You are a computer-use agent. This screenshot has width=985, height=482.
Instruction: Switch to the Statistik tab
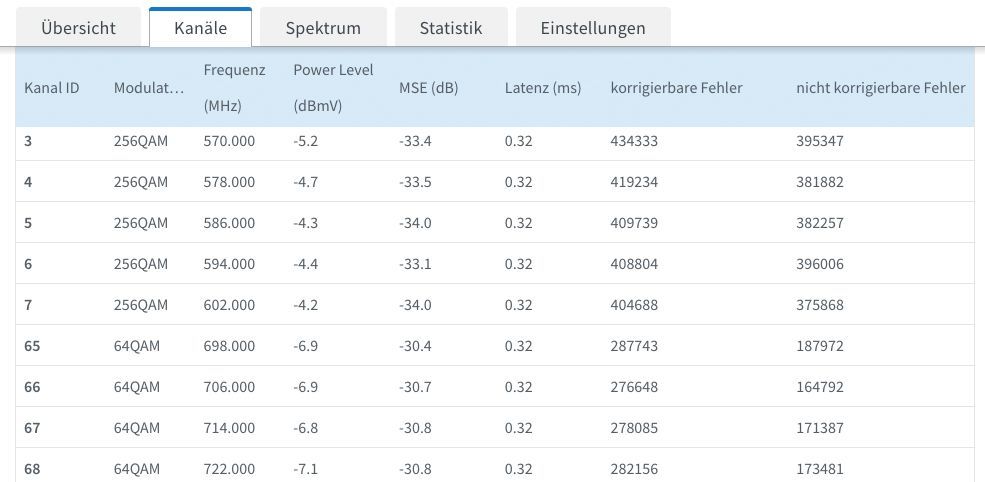click(x=450, y=28)
